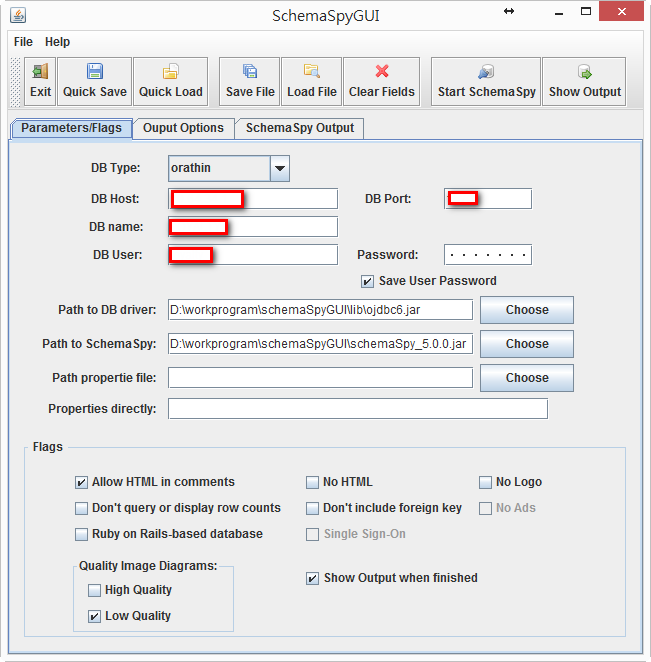Viewport: 651px width, 662px height.
Task: Enable Don't query or display row counts
Action: click(81, 508)
